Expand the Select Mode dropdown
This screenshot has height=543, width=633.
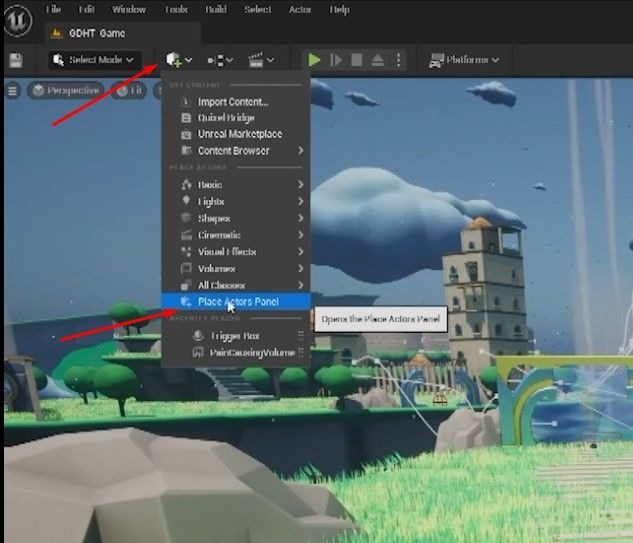[94, 60]
